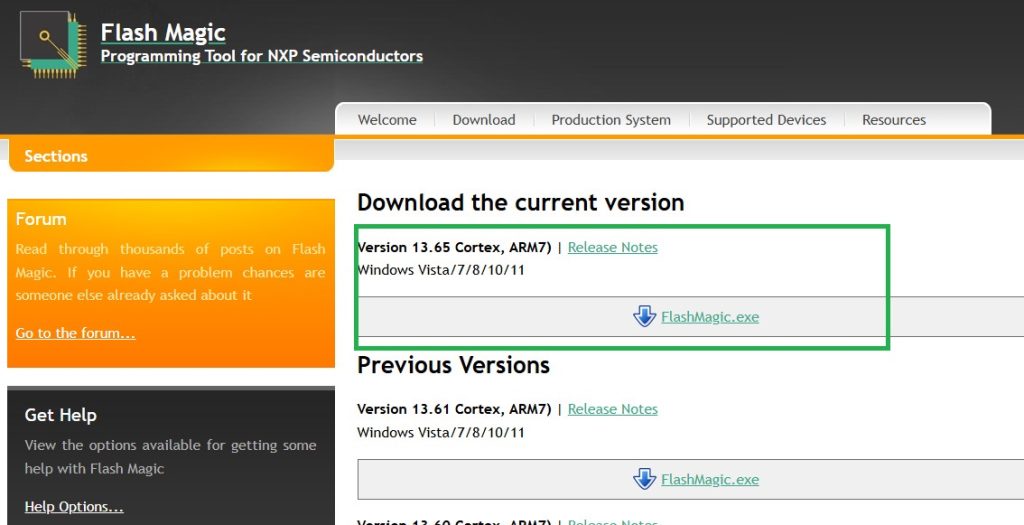The width and height of the screenshot is (1024, 525).
Task: Open the Help Options link
Action: [x=74, y=507]
